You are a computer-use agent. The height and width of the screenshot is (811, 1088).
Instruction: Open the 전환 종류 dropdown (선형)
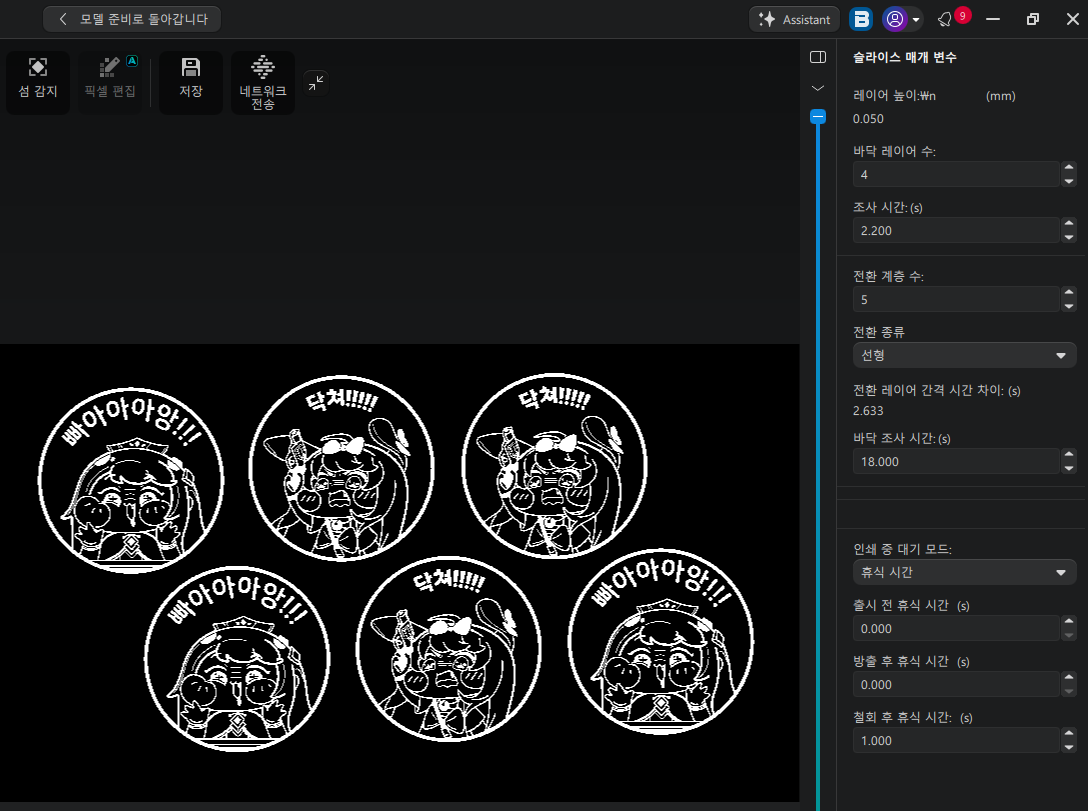964,355
